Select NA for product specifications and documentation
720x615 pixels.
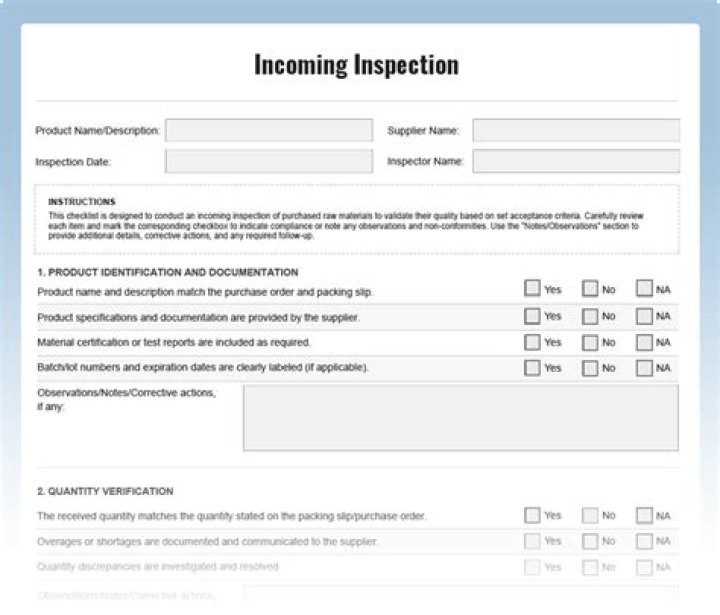click(644, 316)
